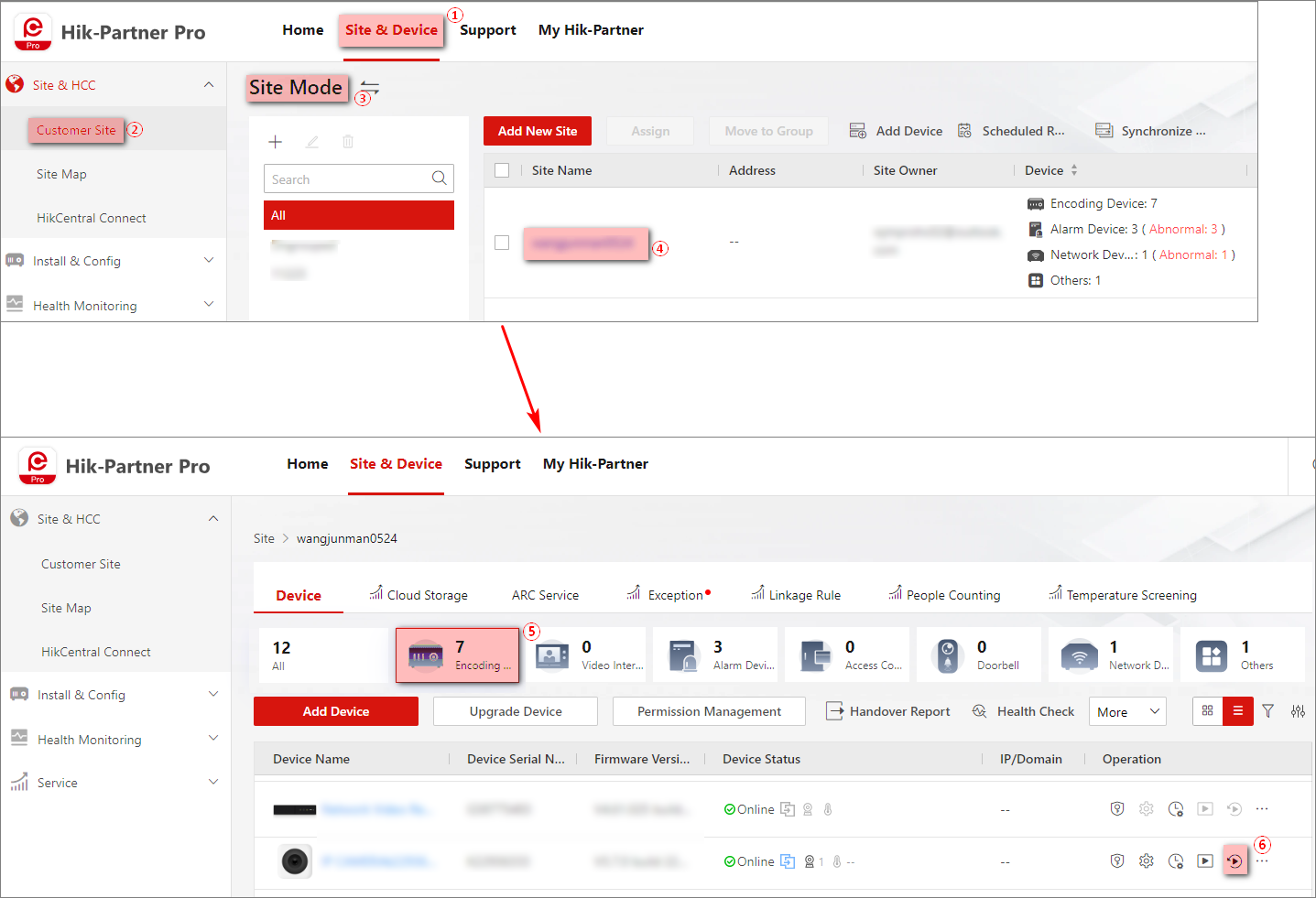1316x898 pixels.
Task: Open the gear settings icon in the camera row
Action: coord(1147,860)
